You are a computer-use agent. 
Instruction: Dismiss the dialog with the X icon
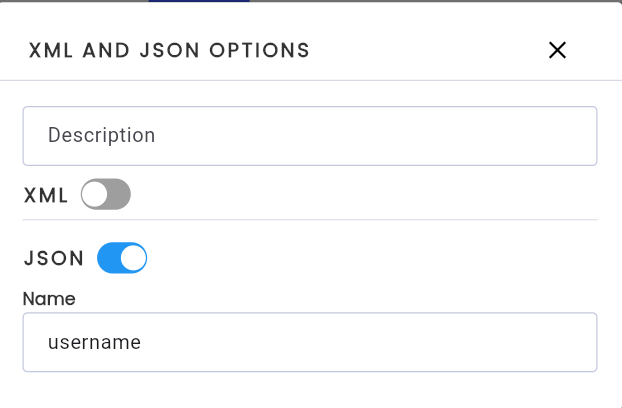click(557, 50)
